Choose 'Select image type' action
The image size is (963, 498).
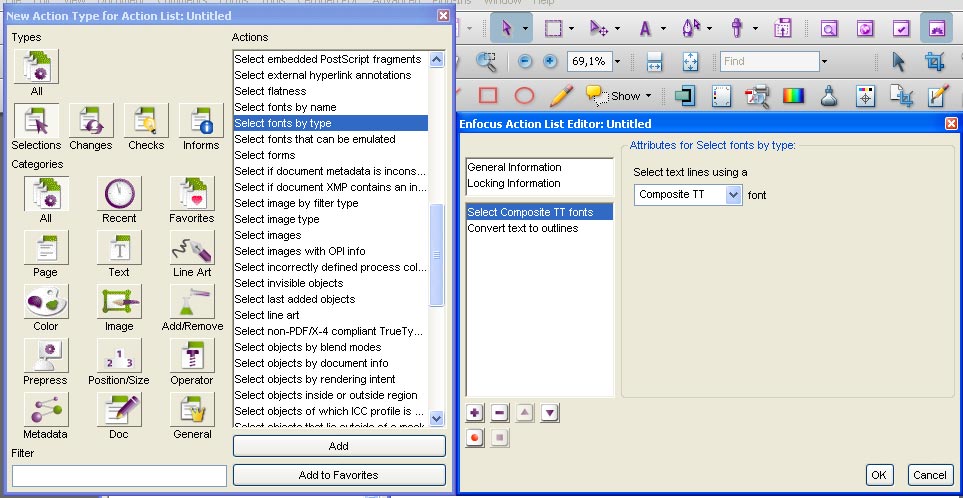331,219
